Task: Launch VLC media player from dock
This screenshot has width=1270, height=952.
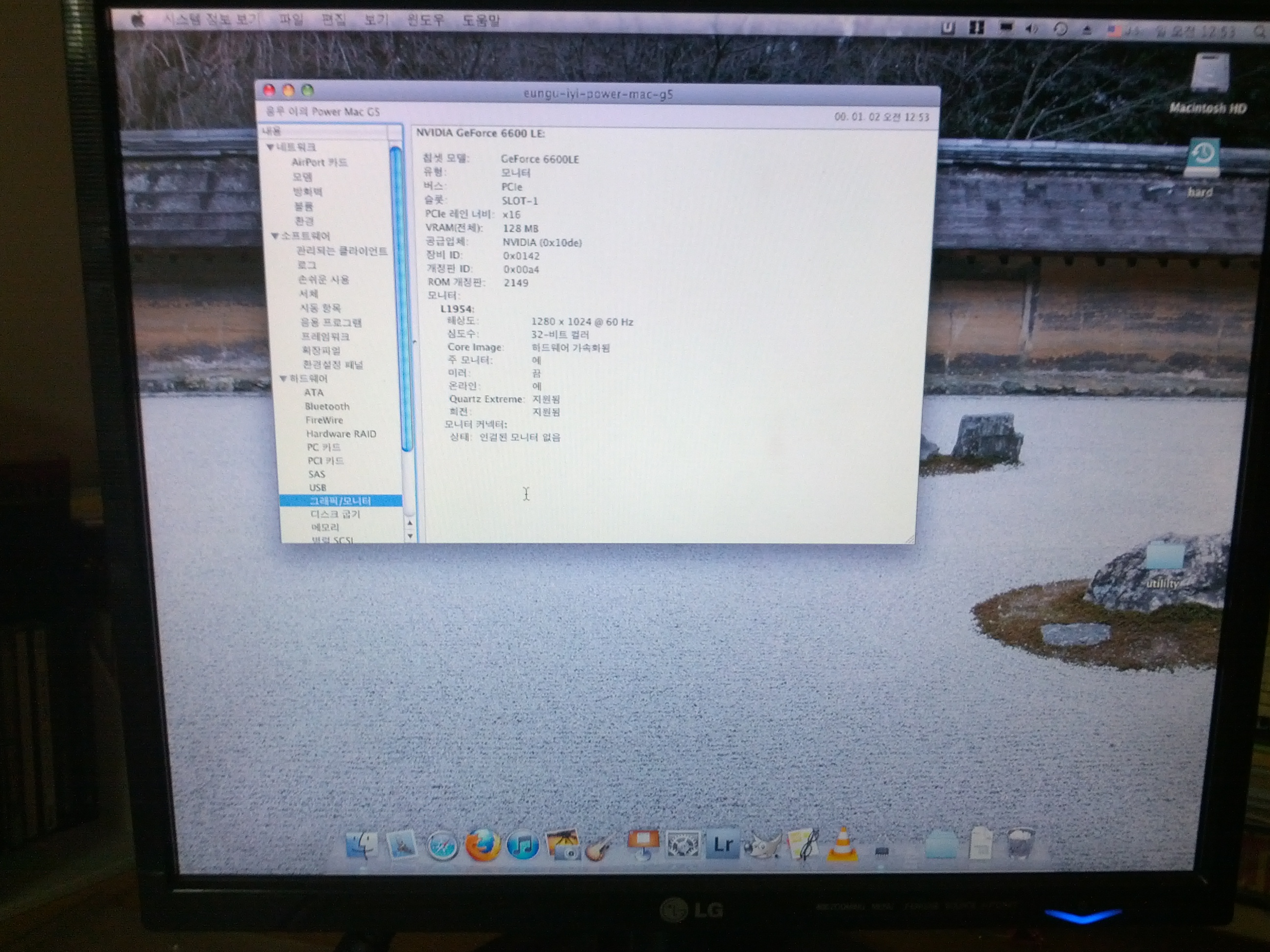Action: tap(842, 845)
